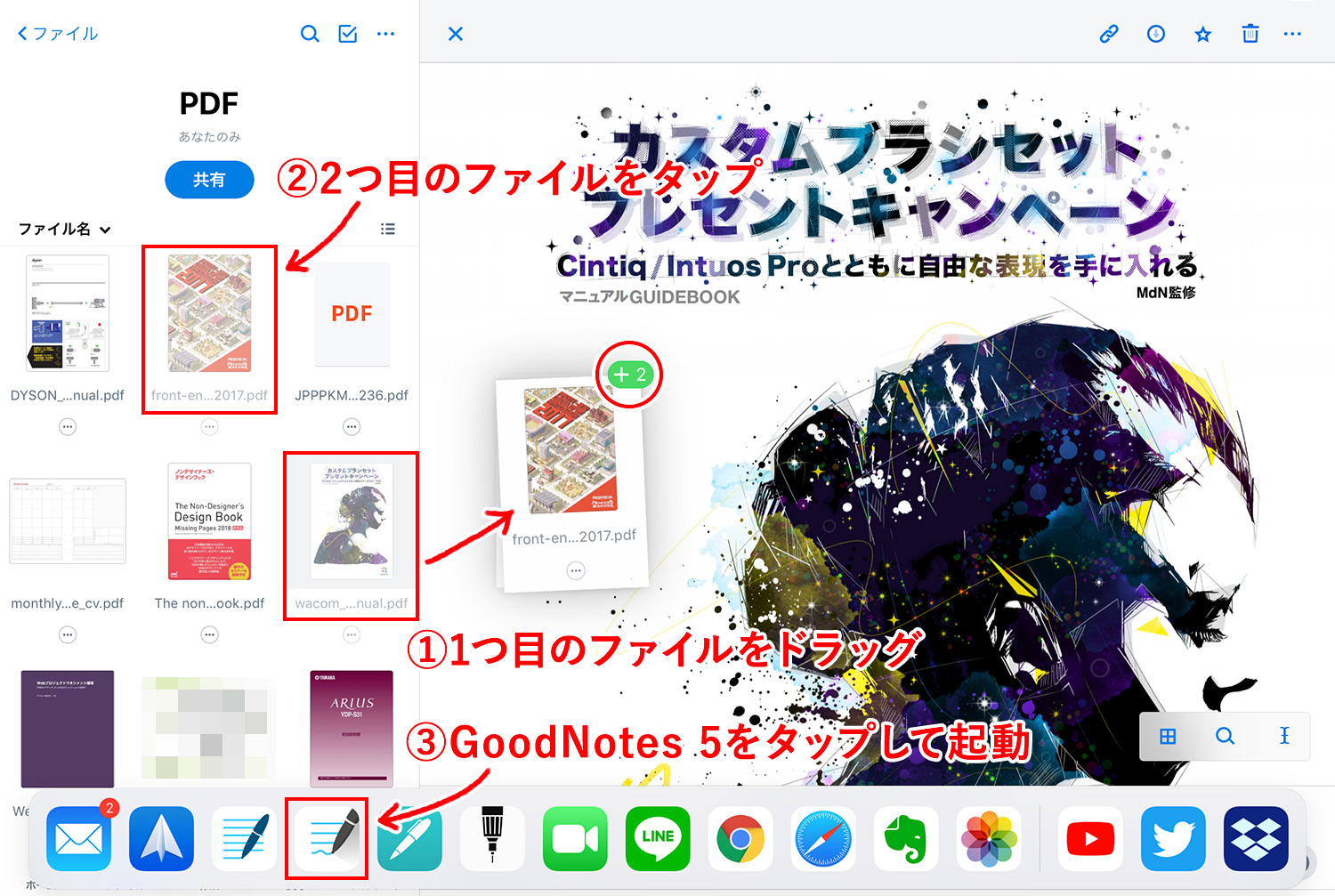
Task: Open Twitter in the dock
Action: pyautogui.click(x=1174, y=839)
